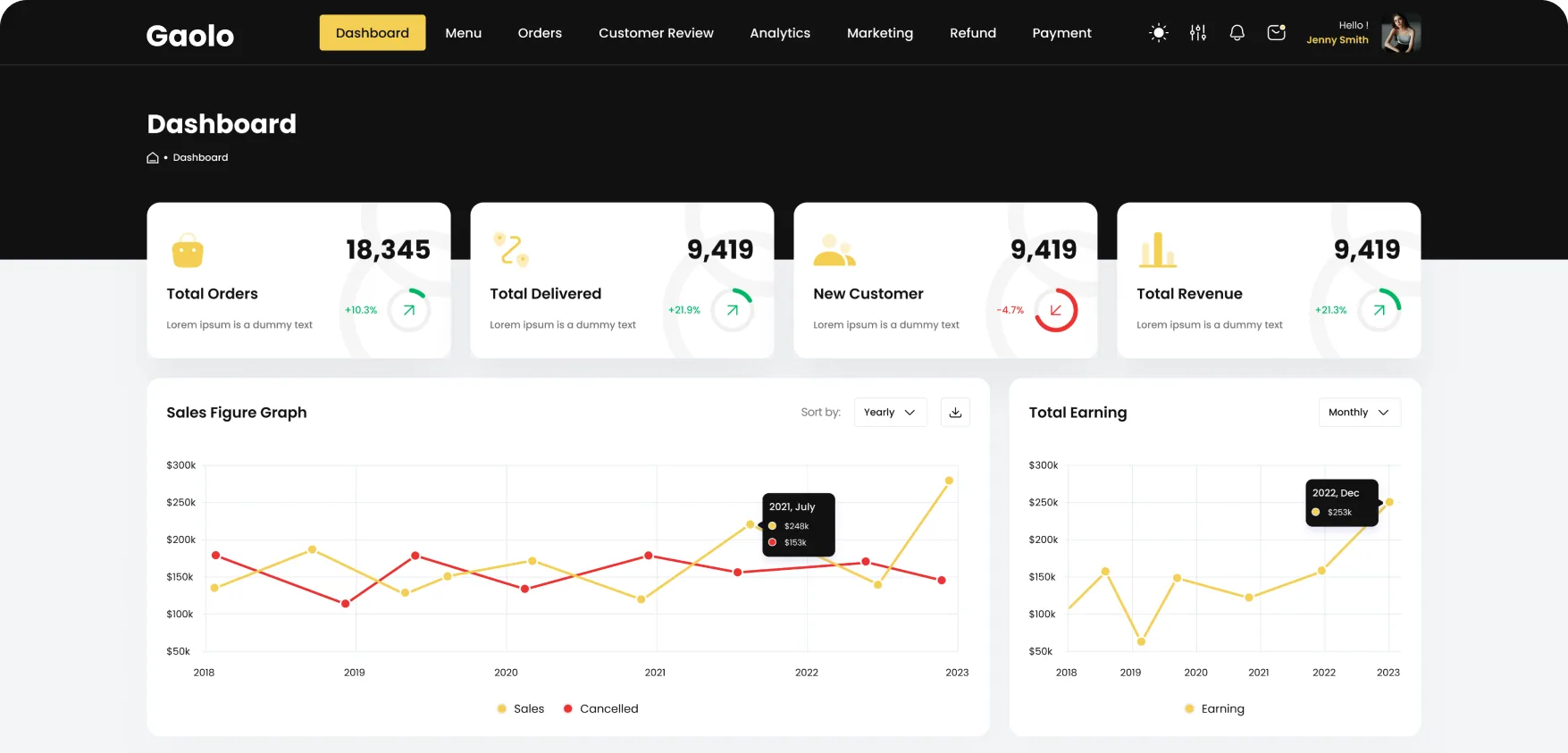
Task: Open the Marketing nav item
Action: tap(880, 33)
